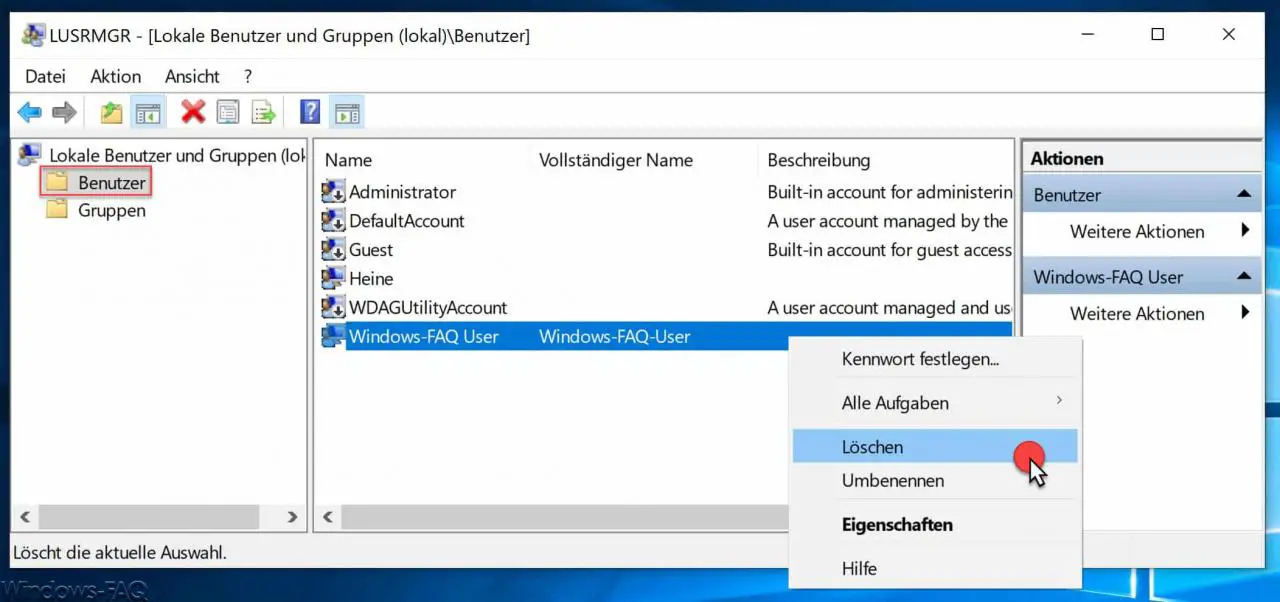This screenshot has height=602, width=1280.
Task: Open the Properties toolbar icon
Action: click(x=228, y=113)
